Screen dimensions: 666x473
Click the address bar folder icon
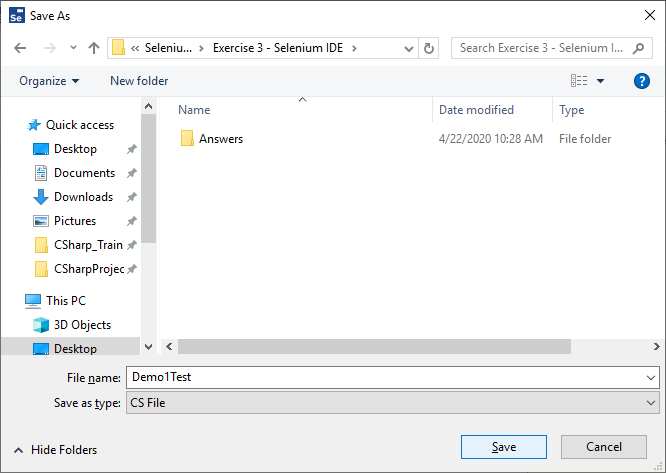(x=118, y=48)
